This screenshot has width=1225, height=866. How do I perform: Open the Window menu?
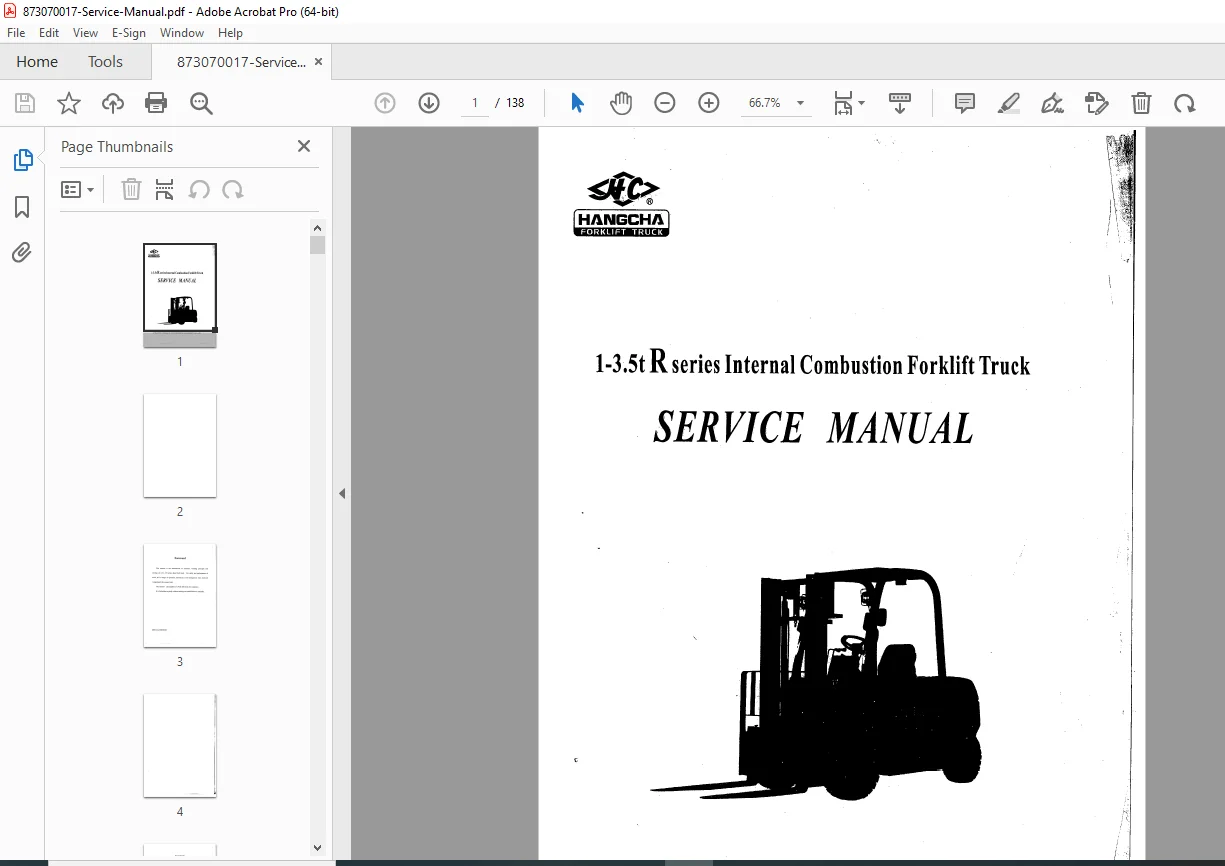click(x=182, y=32)
